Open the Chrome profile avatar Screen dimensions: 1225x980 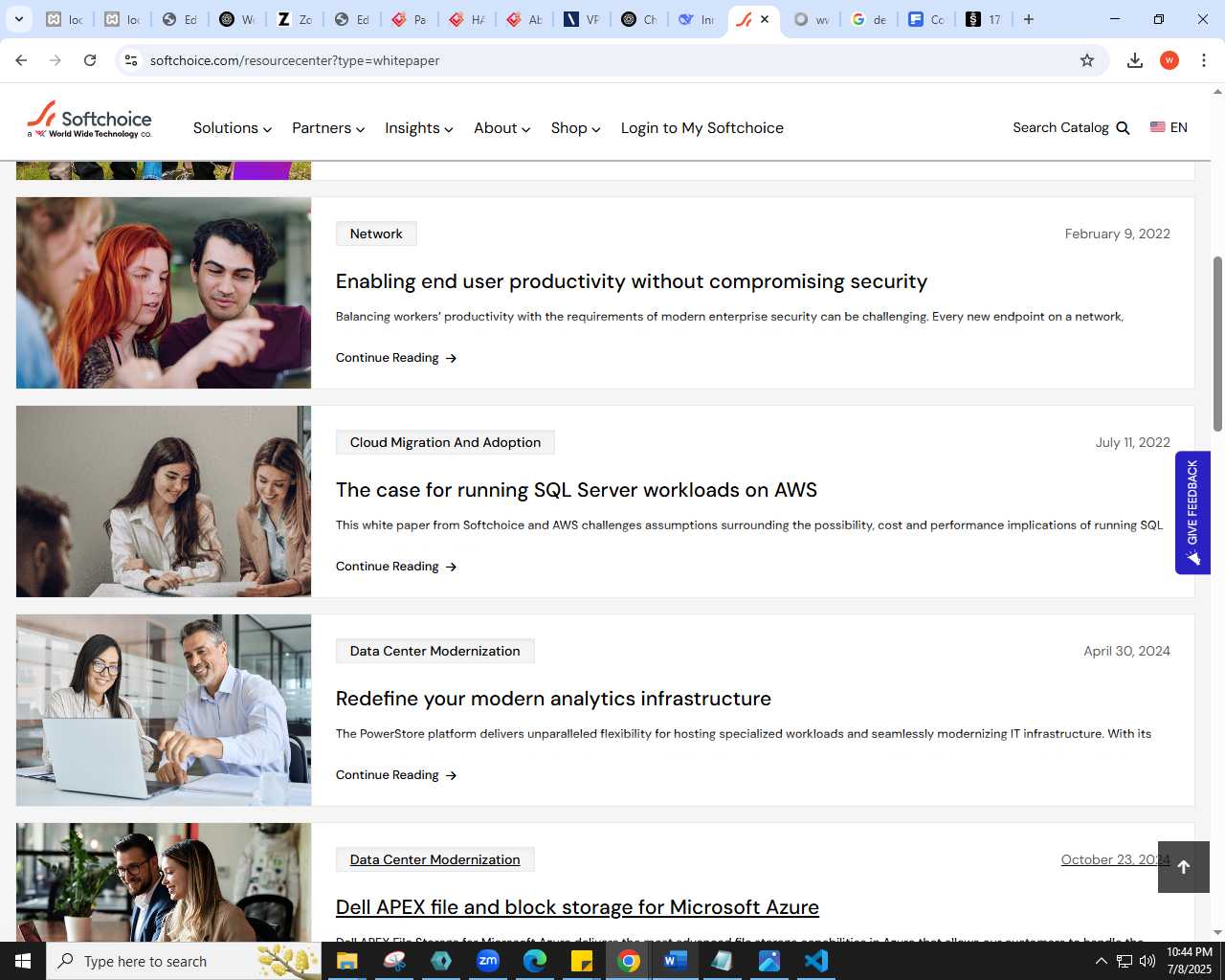[1169, 60]
